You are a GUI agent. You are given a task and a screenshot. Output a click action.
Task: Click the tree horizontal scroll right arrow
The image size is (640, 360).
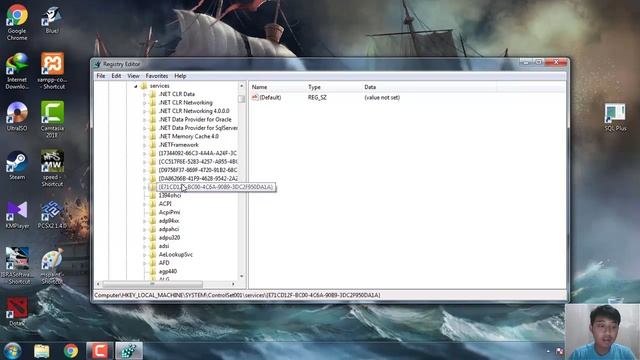tap(233, 284)
